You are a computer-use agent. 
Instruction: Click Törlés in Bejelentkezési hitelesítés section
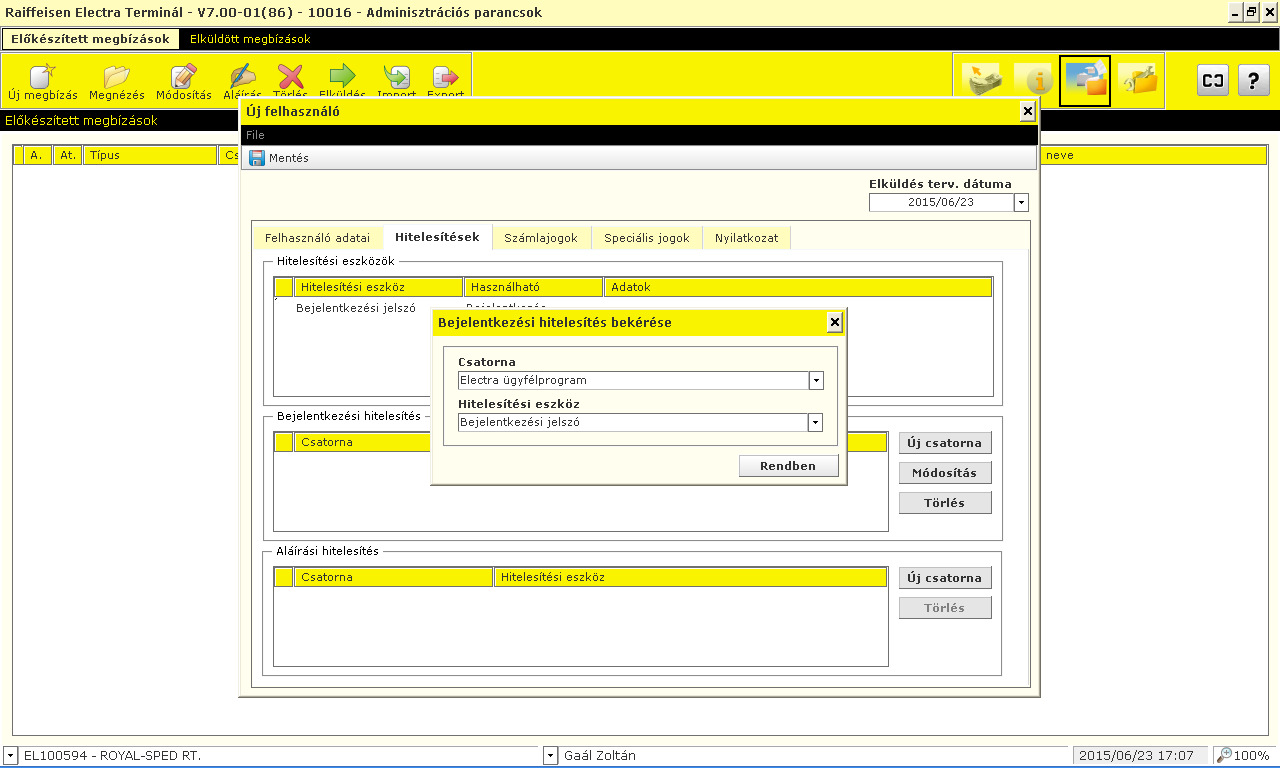(x=945, y=503)
